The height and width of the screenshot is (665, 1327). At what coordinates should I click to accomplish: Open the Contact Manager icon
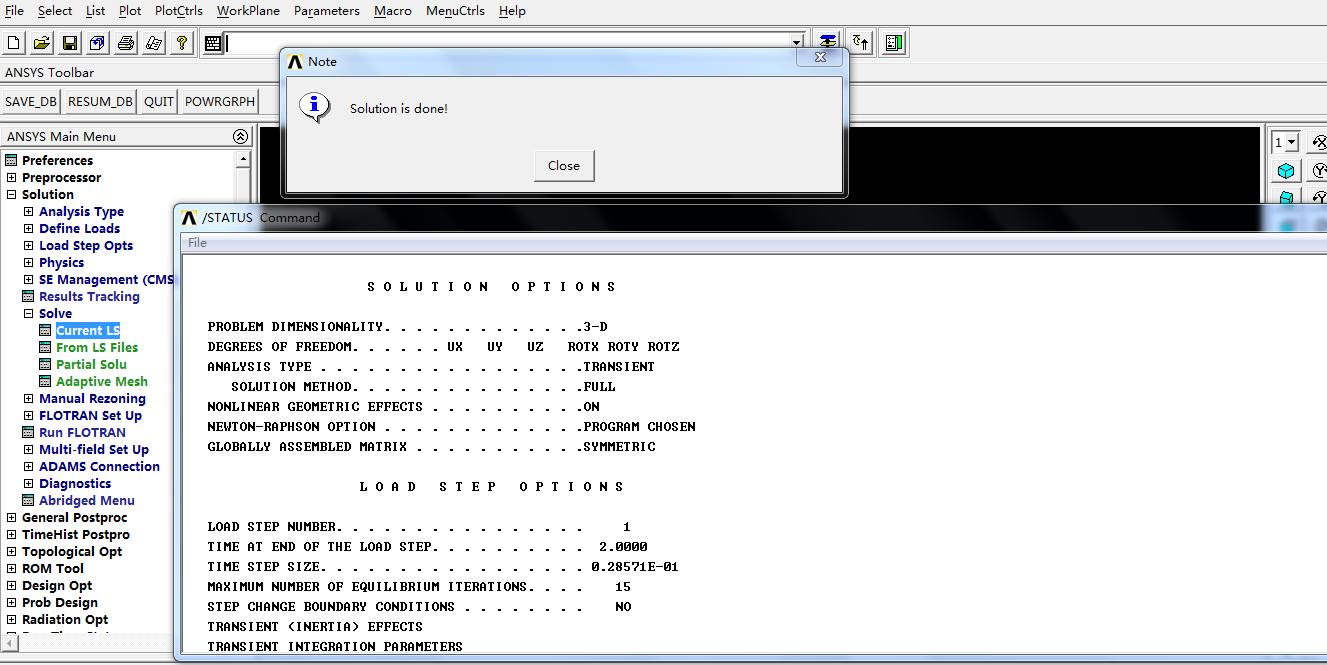894,42
